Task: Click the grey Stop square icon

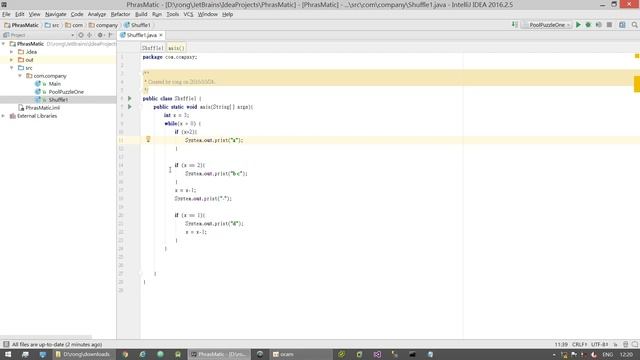Action: coord(609,25)
